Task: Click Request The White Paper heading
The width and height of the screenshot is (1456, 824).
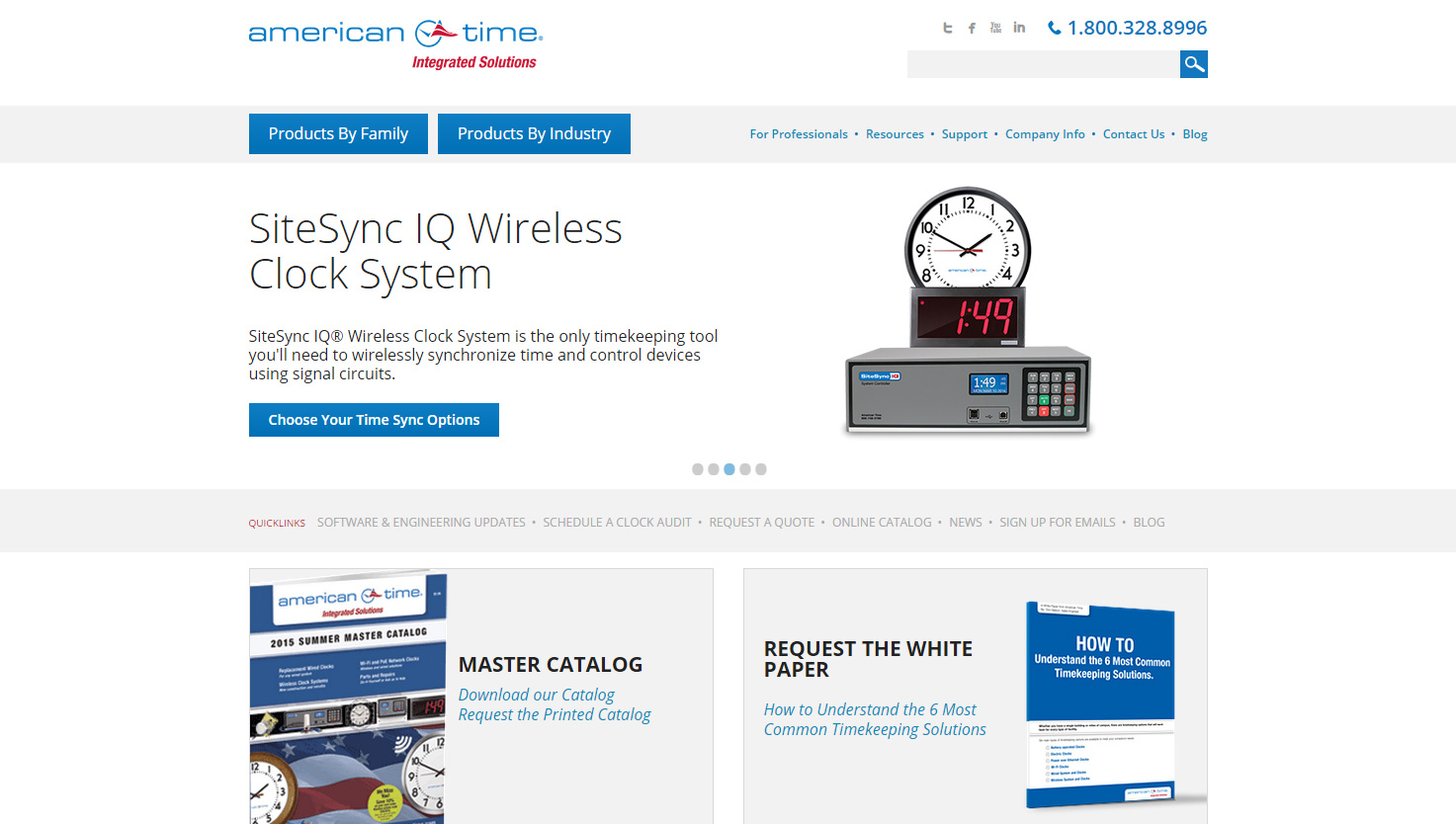Action: click(x=868, y=659)
